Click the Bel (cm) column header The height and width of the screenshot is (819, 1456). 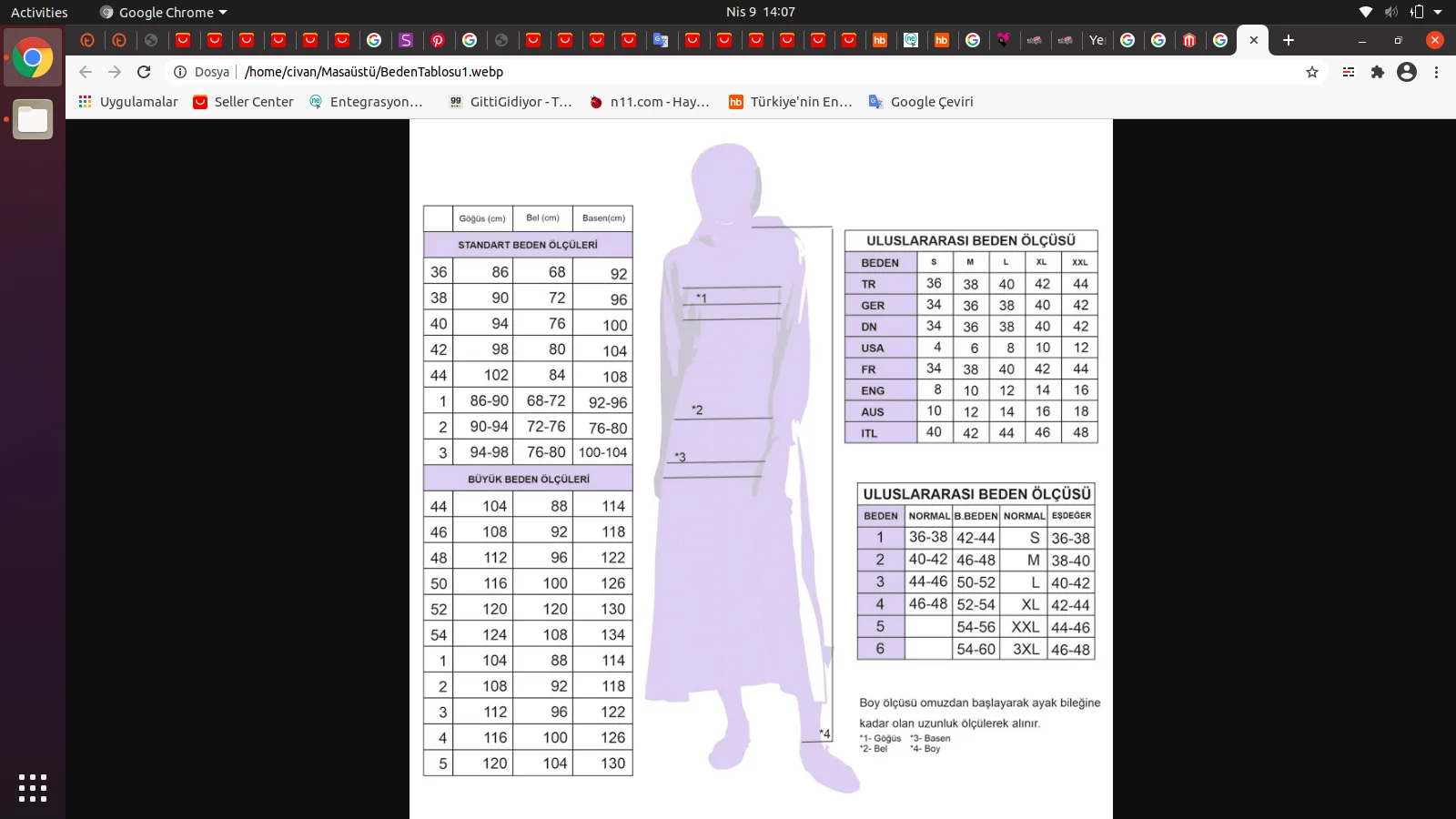pyautogui.click(x=542, y=218)
